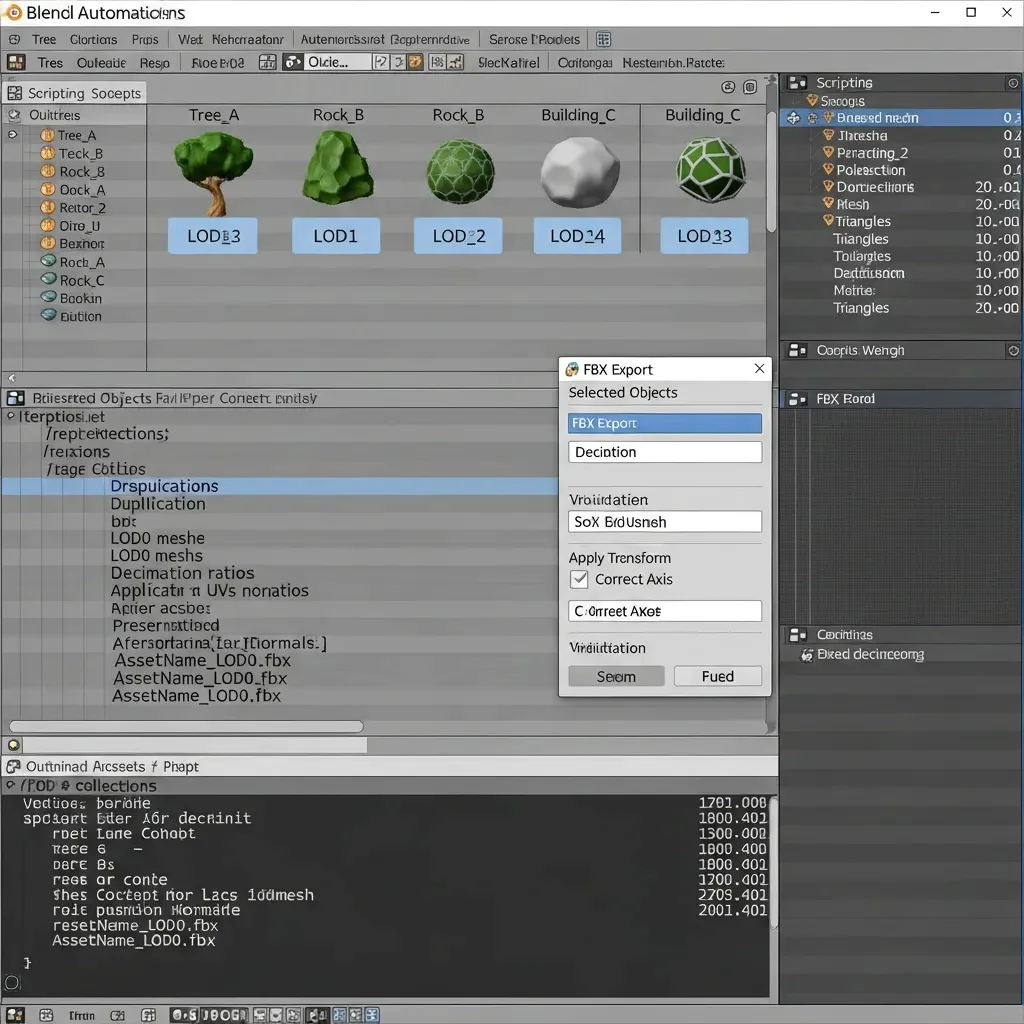Click the teal mesh icon beside Rock_C
The image size is (1024, 1024).
tap(48, 280)
